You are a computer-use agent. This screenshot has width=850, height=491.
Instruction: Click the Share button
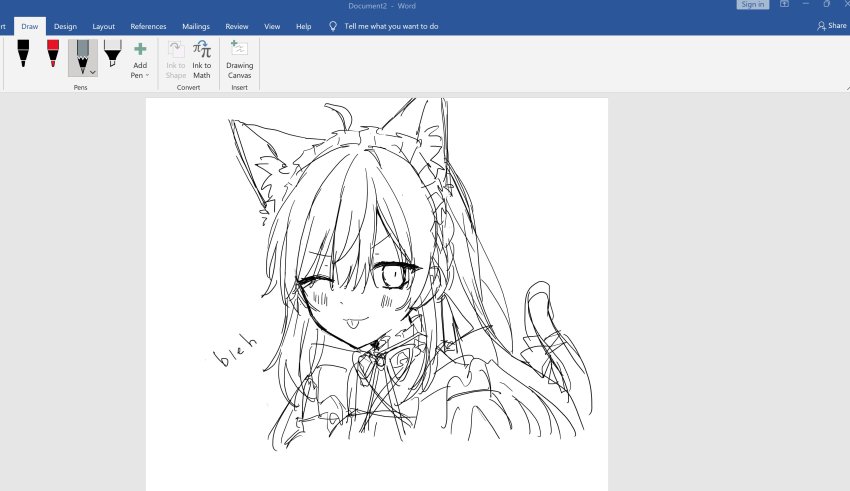click(x=832, y=25)
